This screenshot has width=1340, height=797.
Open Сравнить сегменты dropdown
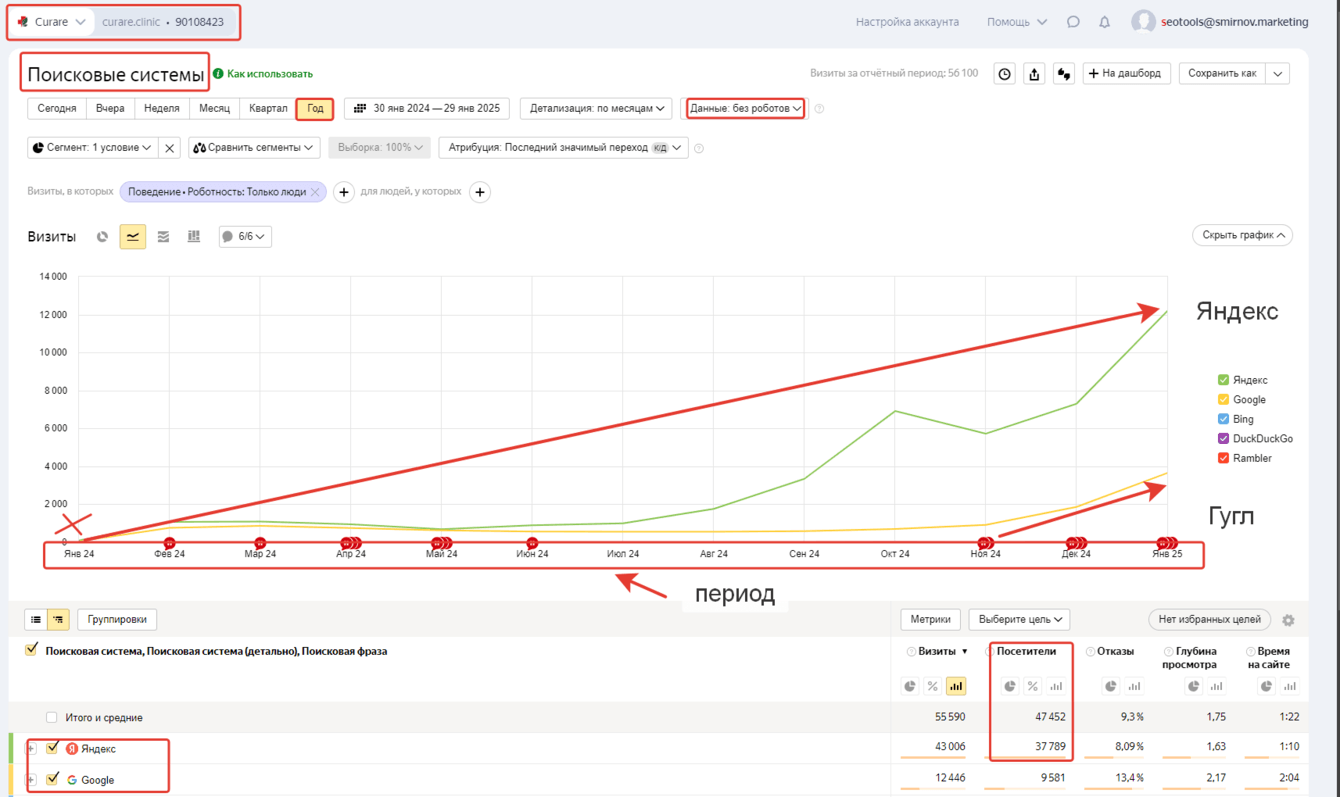tap(254, 148)
